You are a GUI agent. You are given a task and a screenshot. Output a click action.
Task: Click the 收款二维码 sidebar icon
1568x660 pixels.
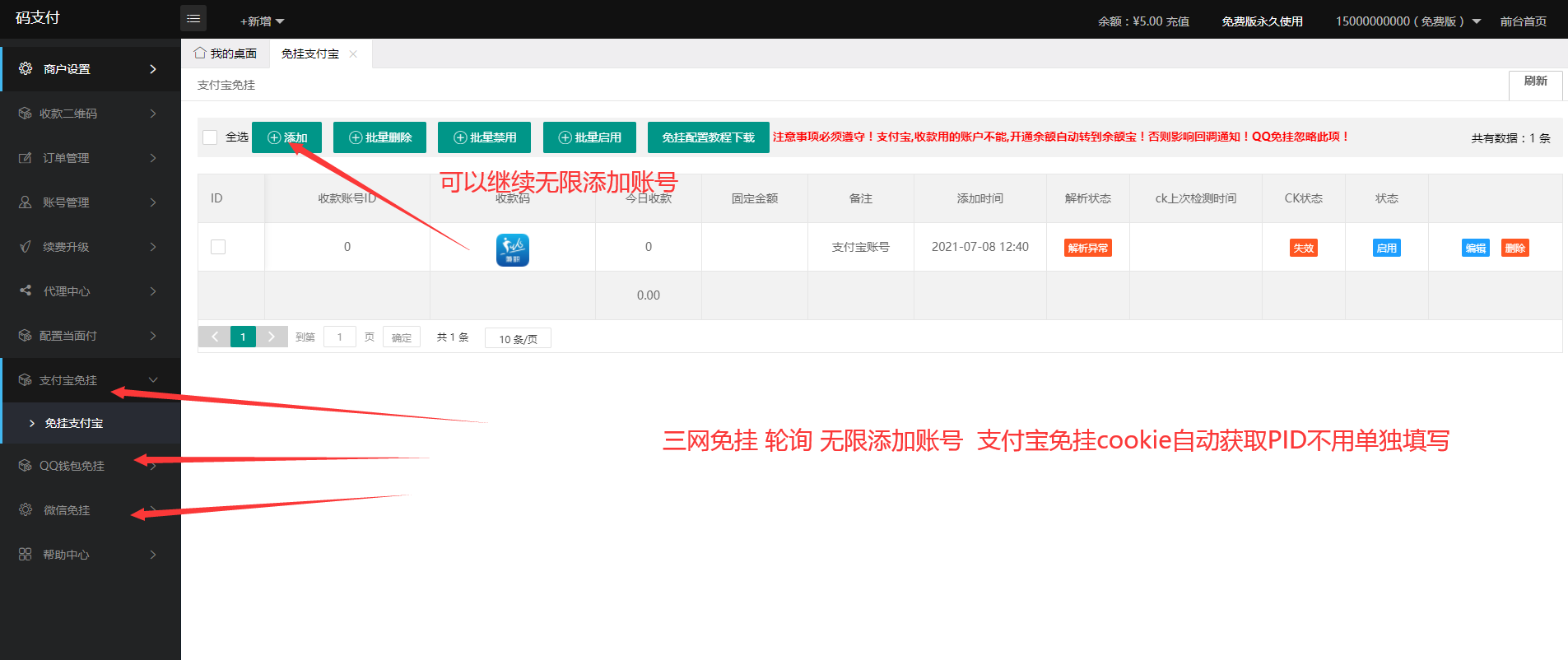26,114
